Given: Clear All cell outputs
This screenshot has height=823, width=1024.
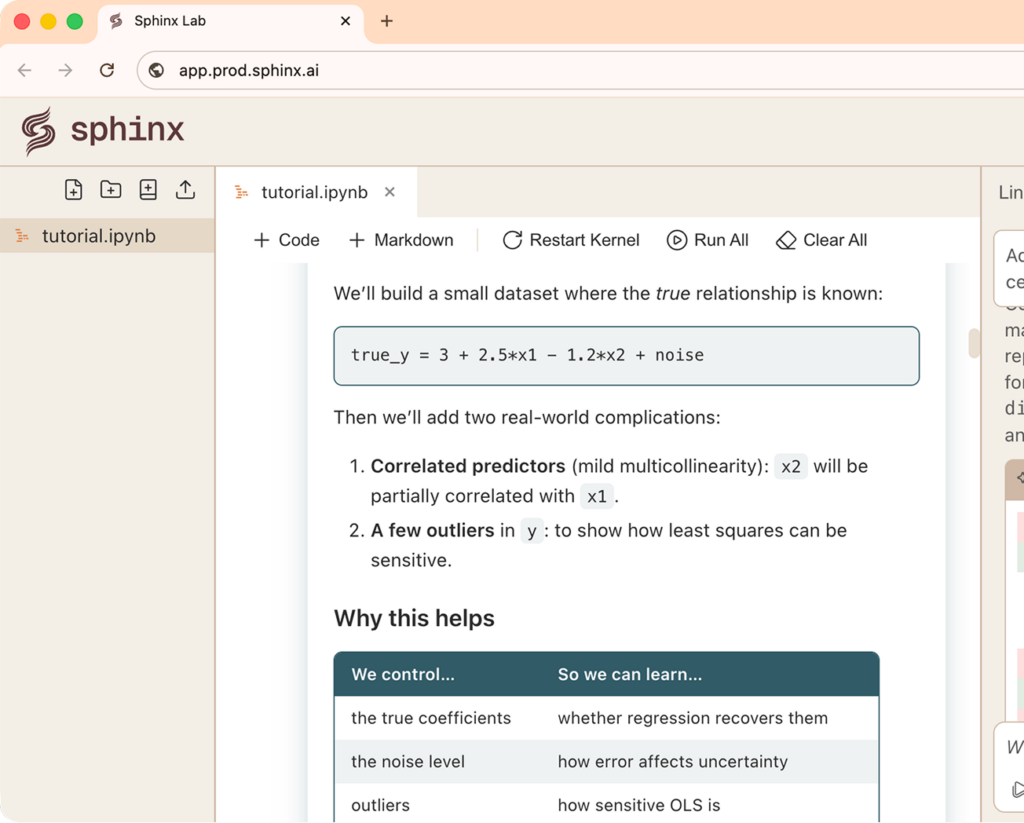Looking at the screenshot, I should (x=822, y=240).
